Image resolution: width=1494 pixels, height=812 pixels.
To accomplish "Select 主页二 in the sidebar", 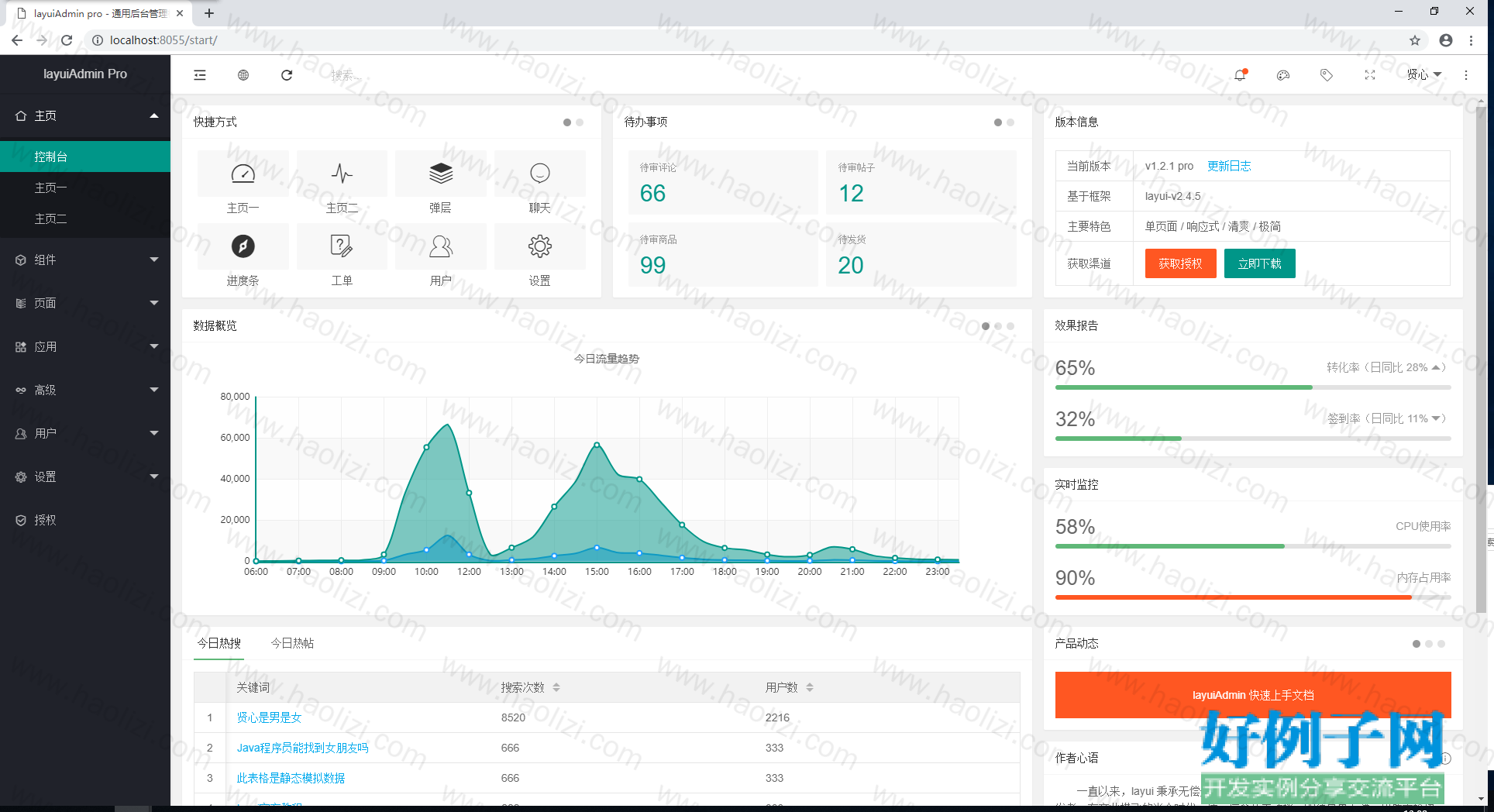I will click(x=85, y=218).
